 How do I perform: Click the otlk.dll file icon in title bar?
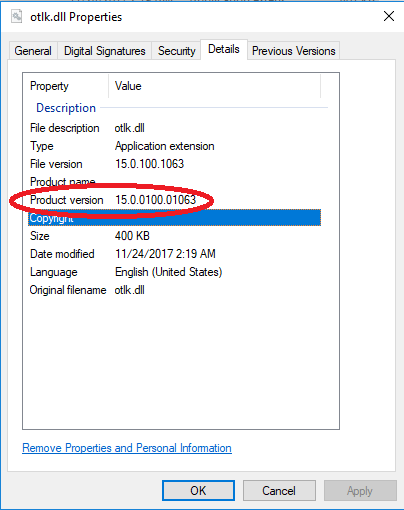[17, 16]
